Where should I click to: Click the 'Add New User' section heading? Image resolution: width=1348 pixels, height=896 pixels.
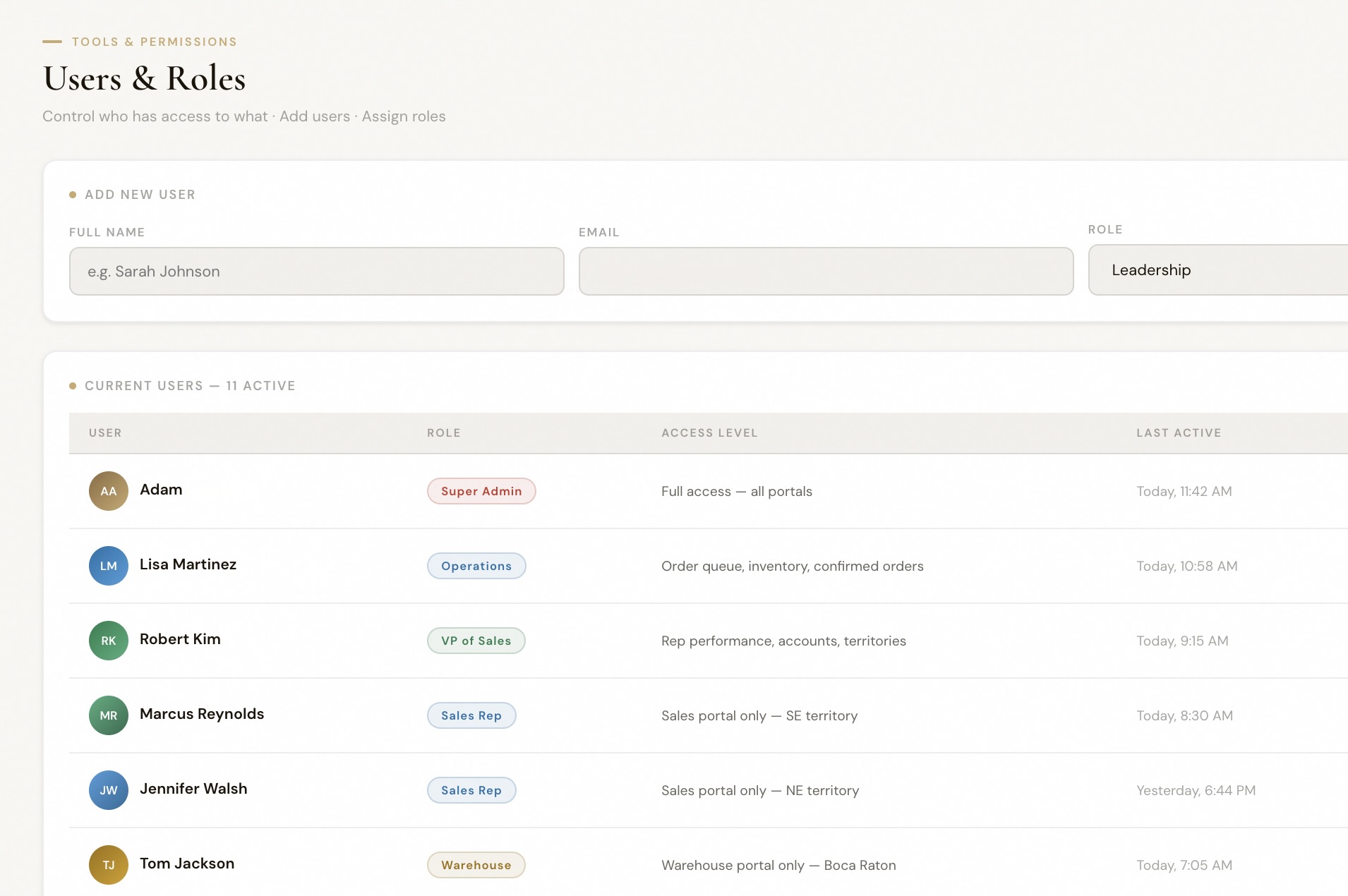140,195
